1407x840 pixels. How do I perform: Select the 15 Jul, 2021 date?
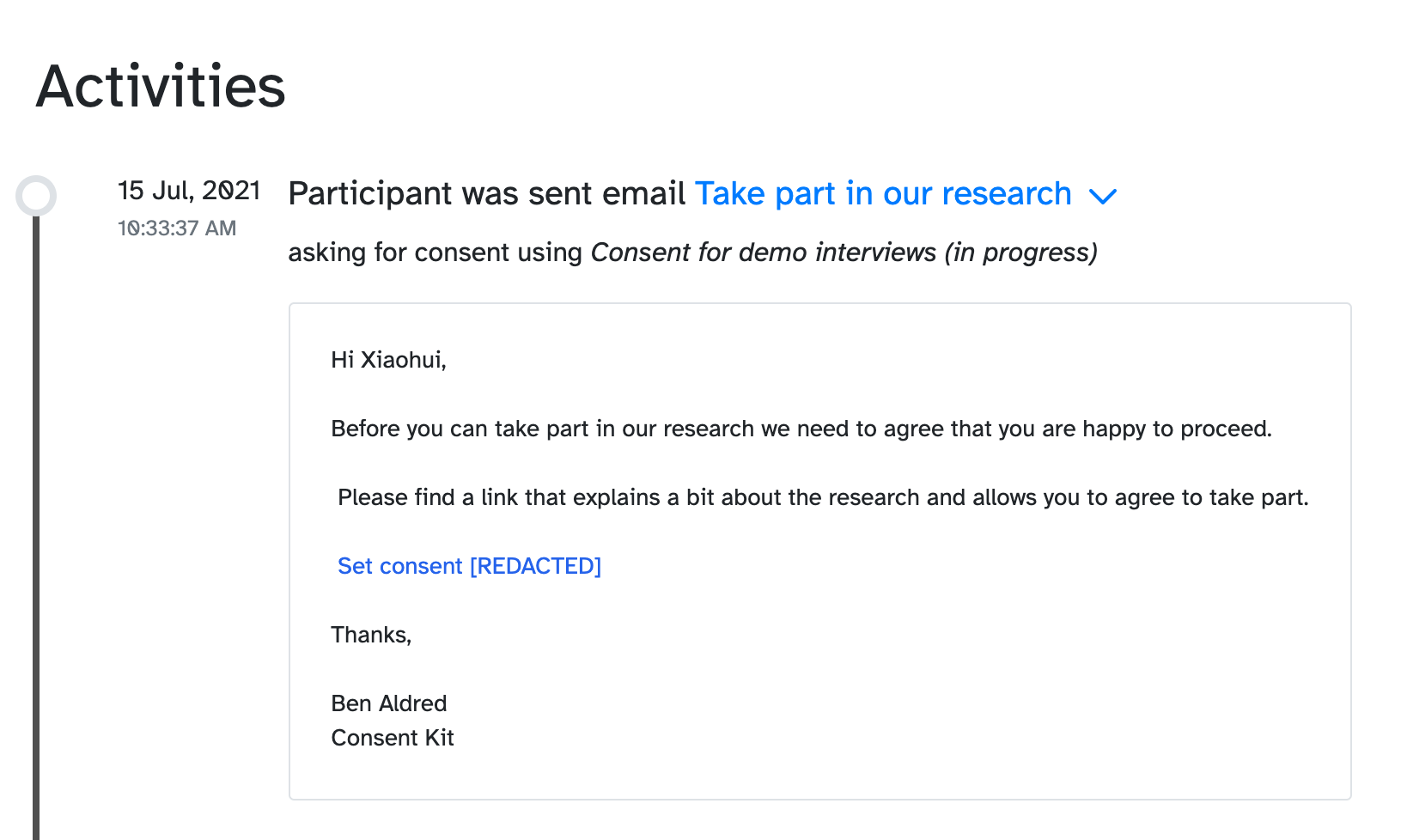pyautogui.click(x=189, y=190)
